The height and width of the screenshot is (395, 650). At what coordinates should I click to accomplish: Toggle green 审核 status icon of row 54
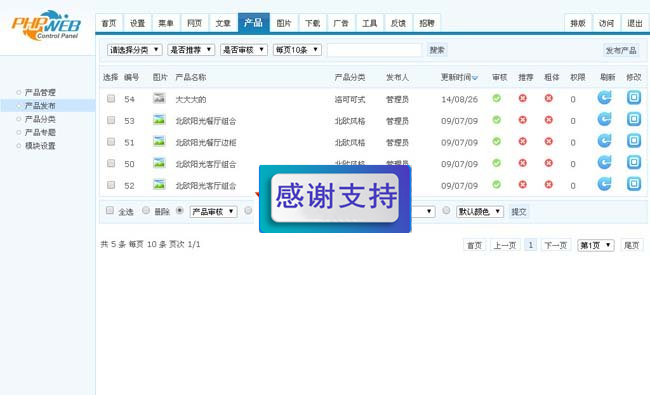point(497,98)
